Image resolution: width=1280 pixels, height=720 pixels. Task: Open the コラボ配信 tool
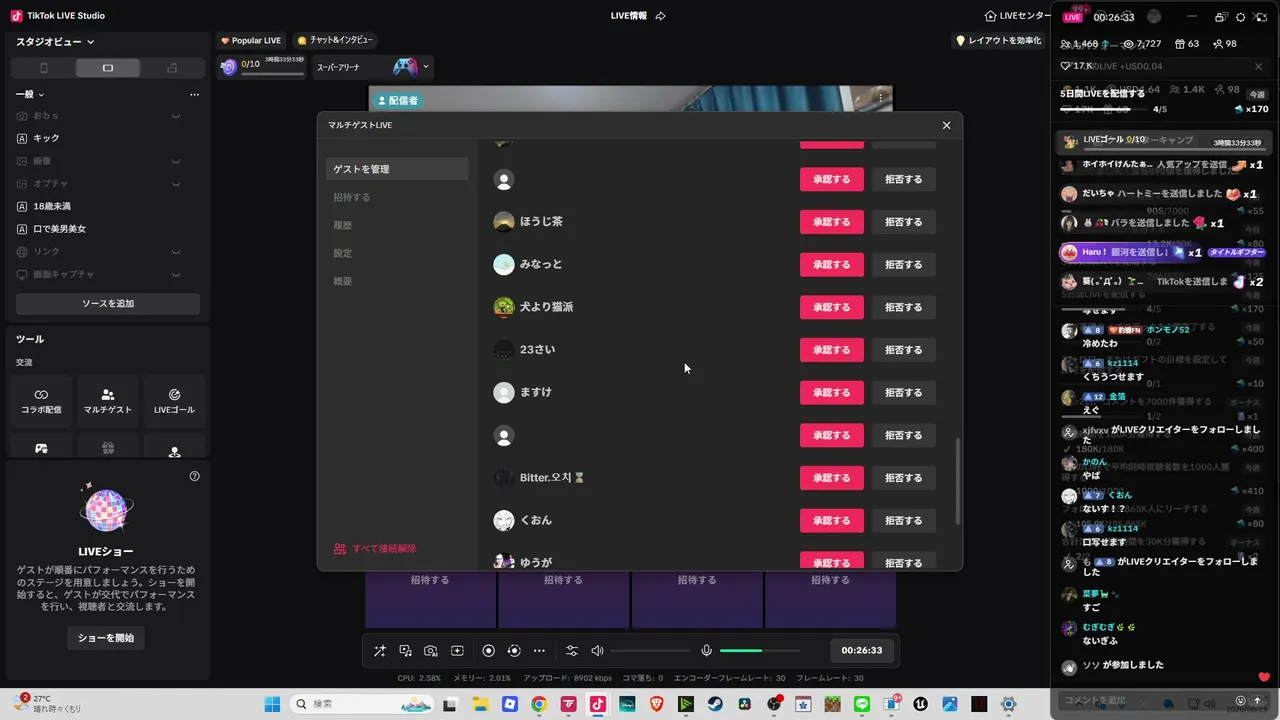(41, 401)
